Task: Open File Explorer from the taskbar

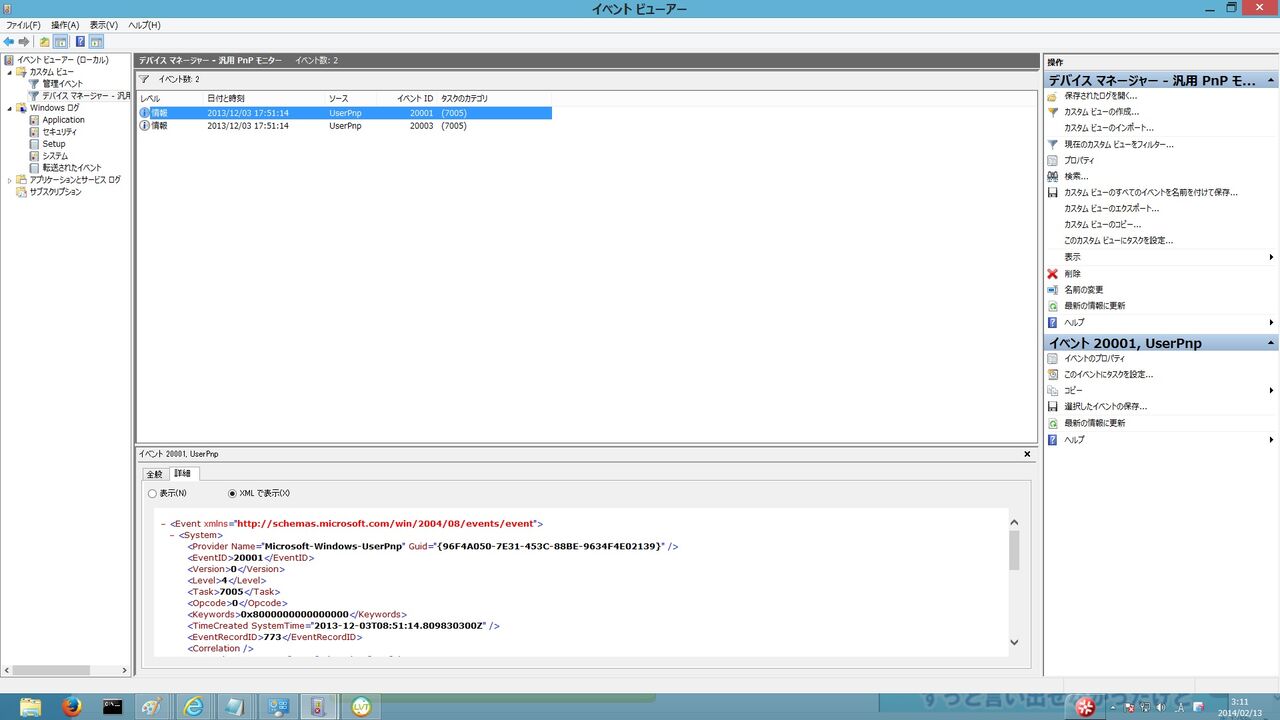Action: [x=31, y=706]
